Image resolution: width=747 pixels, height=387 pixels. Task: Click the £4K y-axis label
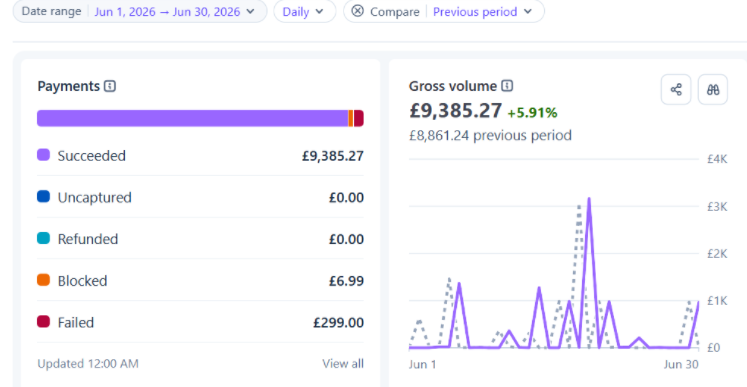pos(717,159)
